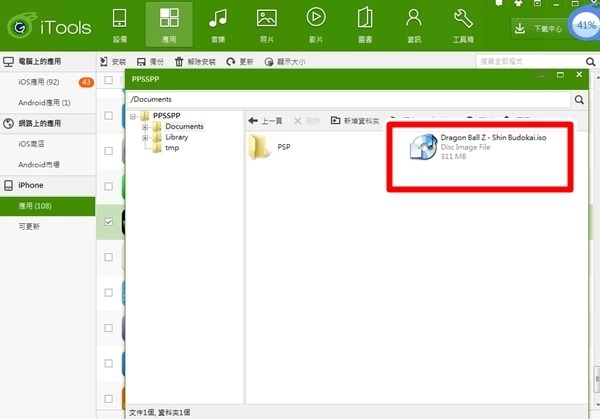Click the 電腦上的應用 section header
This screenshot has height=419, width=600.
[47, 61]
